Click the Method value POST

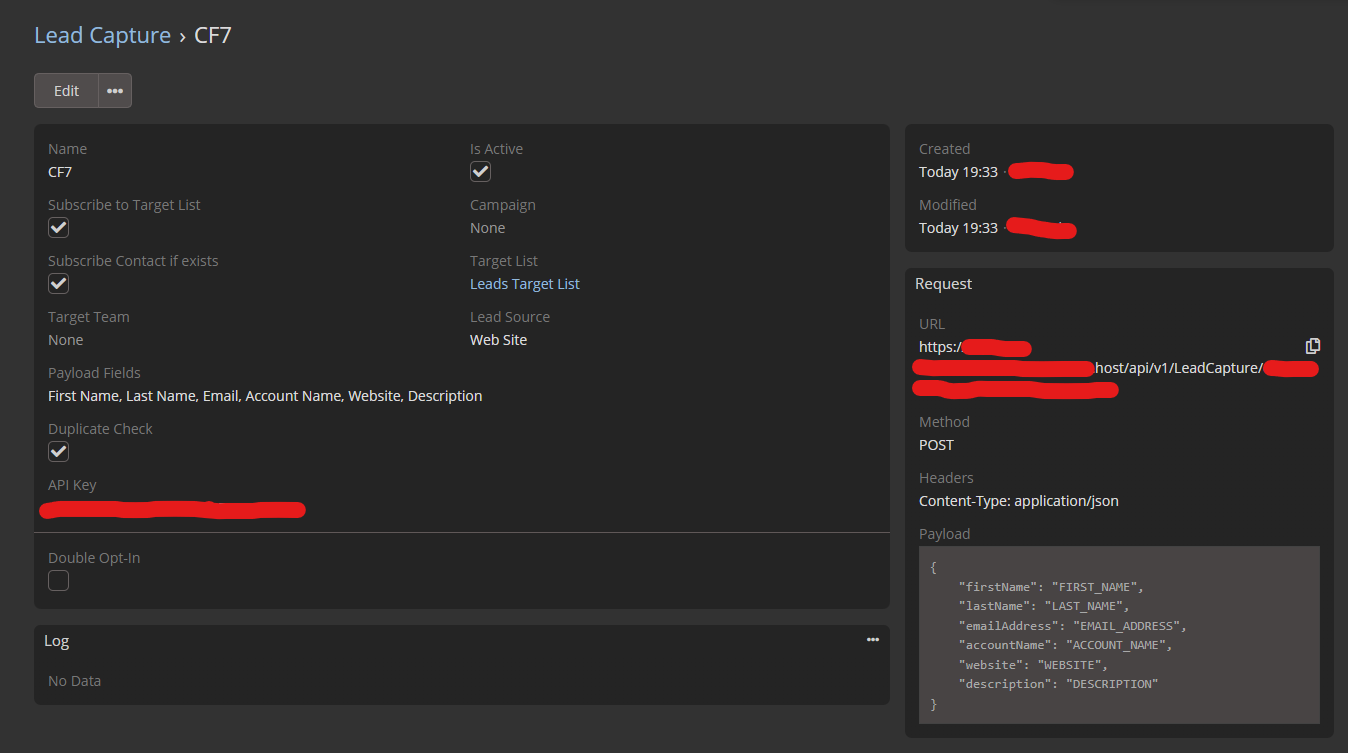coord(937,445)
